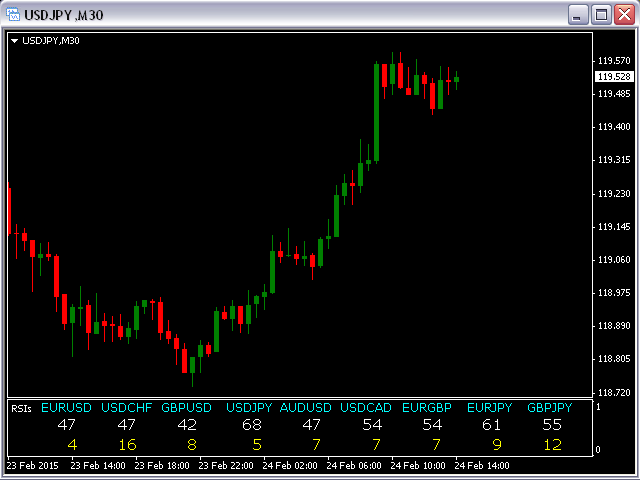Click the RSI value 61 under EURJPY
The image size is (640, 480).
click(491, 425)
